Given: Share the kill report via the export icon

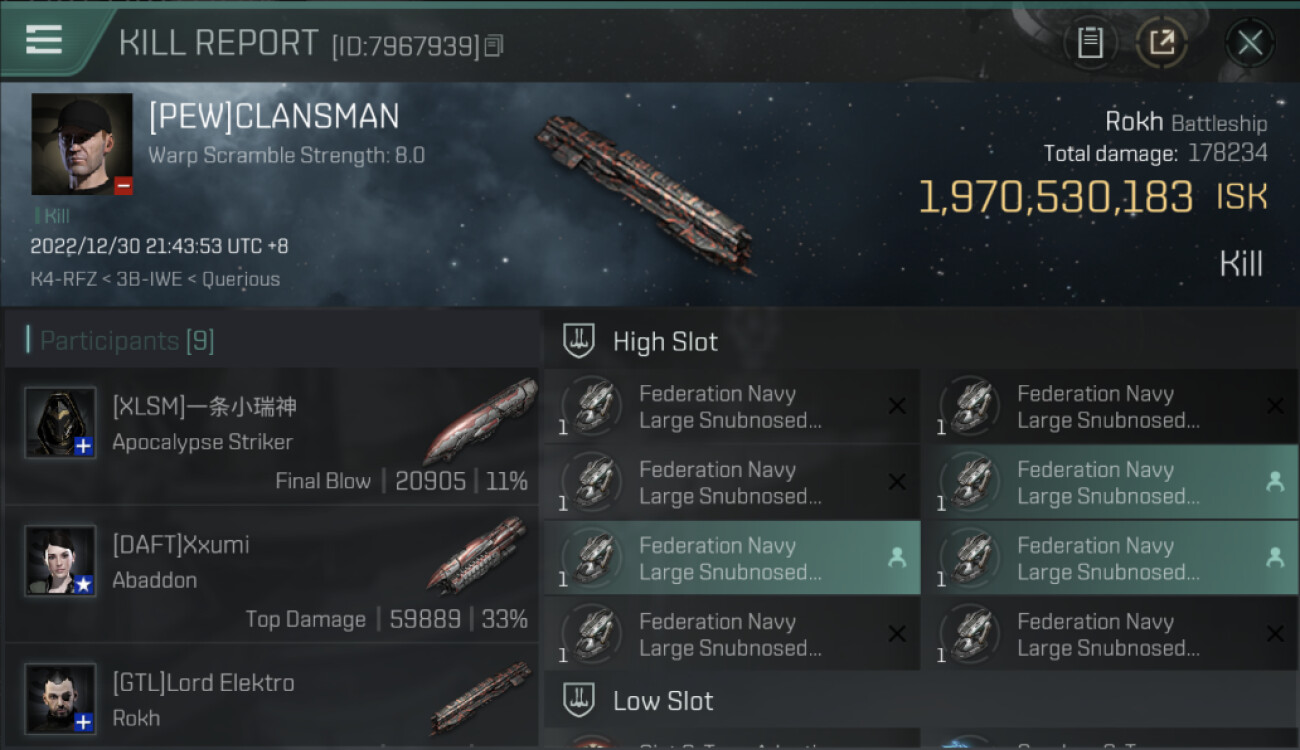Looking at the screenshot, I should (x=1162, y=42).
